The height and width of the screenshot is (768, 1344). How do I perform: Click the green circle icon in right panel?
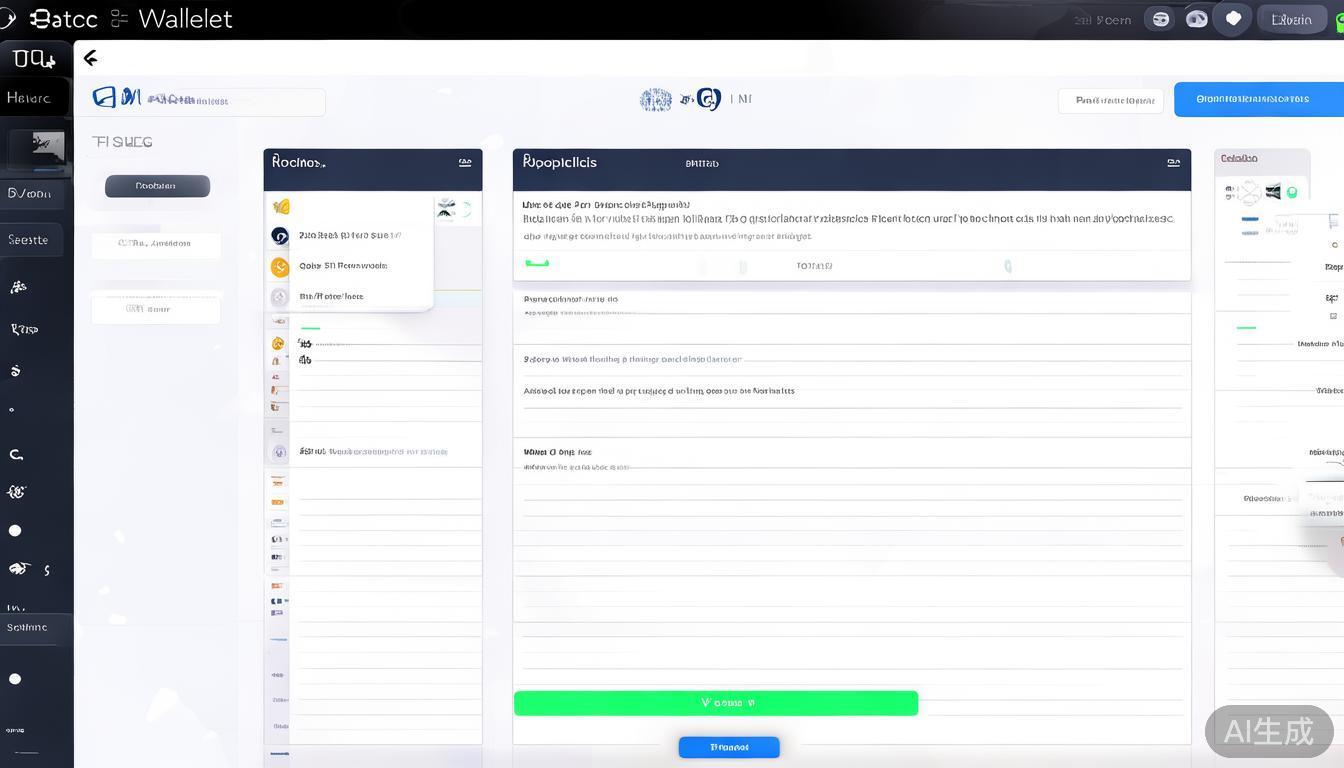1291,192
